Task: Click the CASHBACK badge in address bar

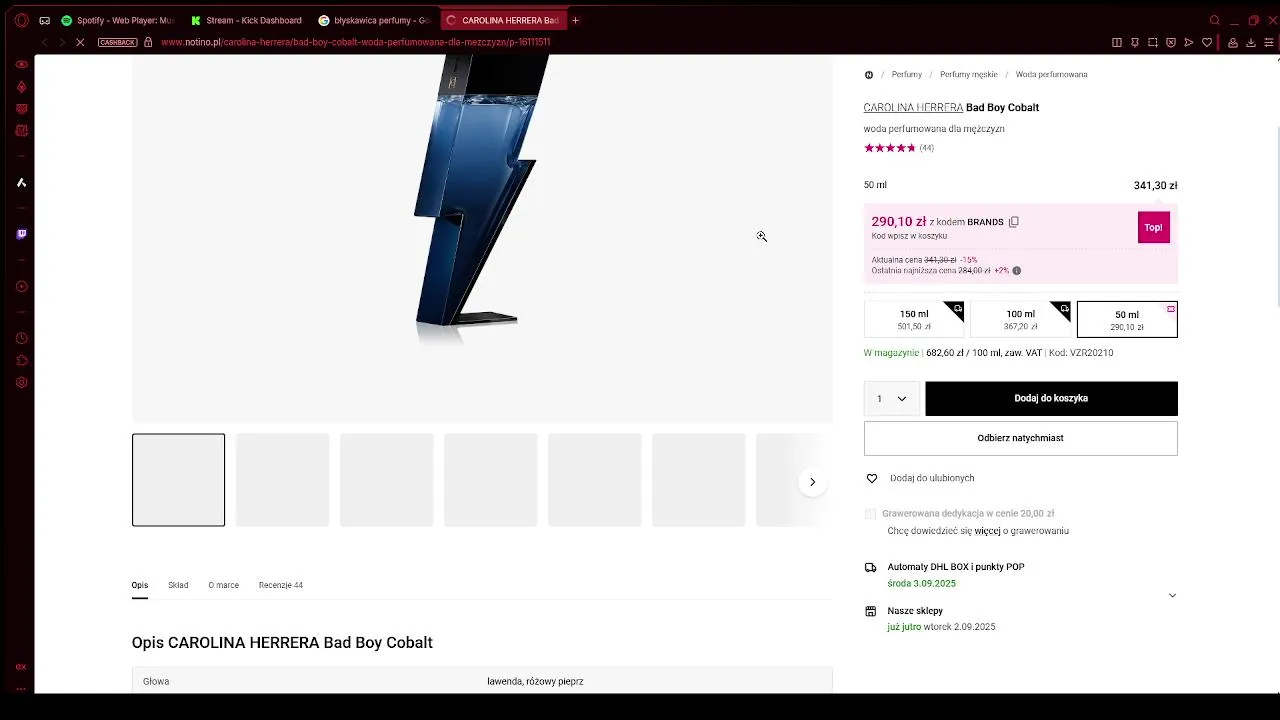Action: click(117, 42)
